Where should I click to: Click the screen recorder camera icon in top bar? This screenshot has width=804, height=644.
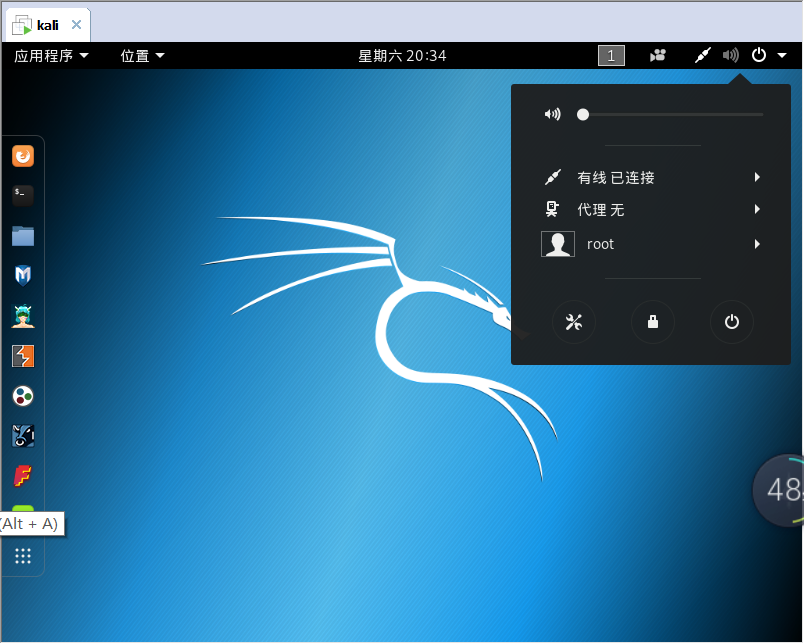pos(658,55)
